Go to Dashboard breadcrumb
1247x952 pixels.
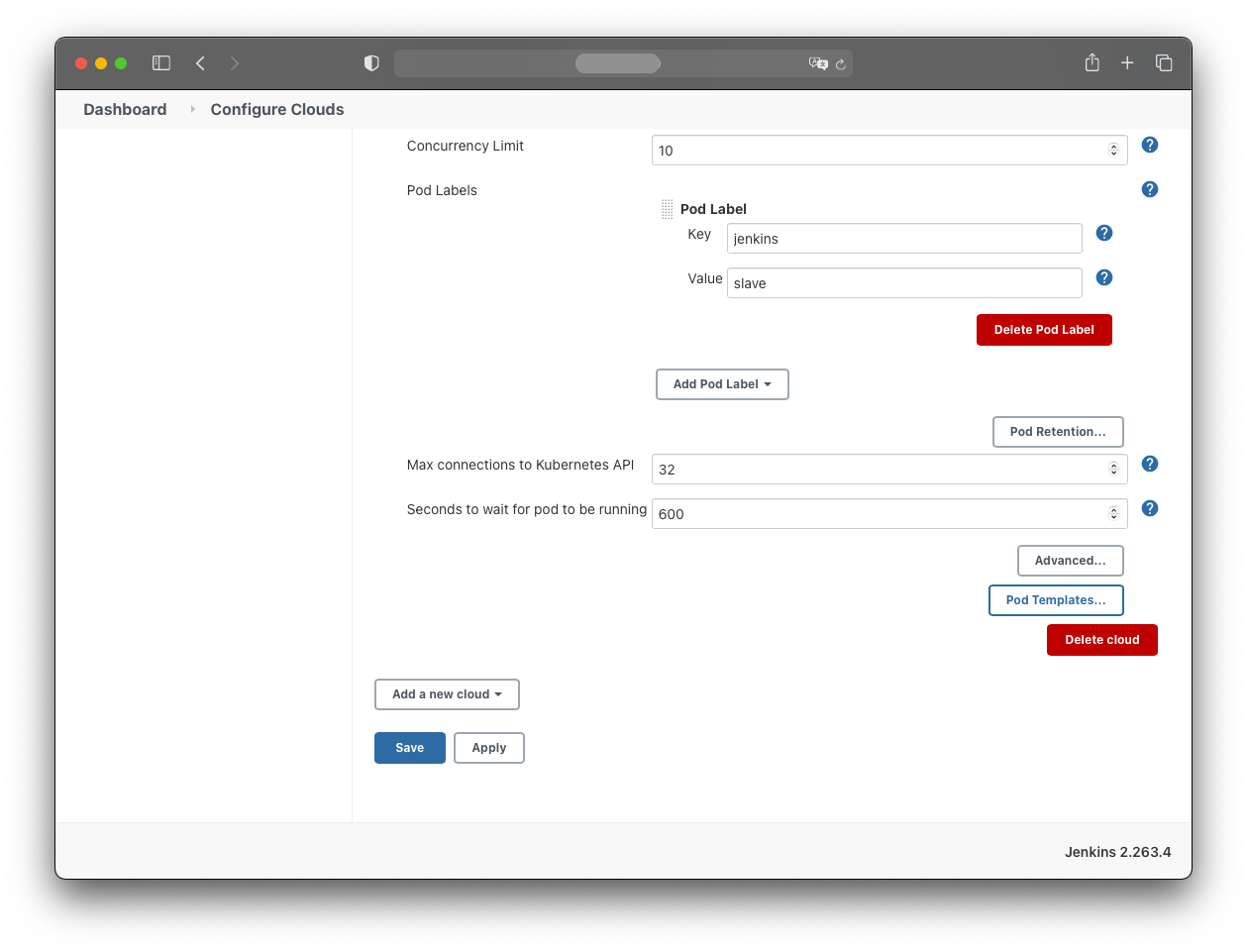(x=125, y=110)
